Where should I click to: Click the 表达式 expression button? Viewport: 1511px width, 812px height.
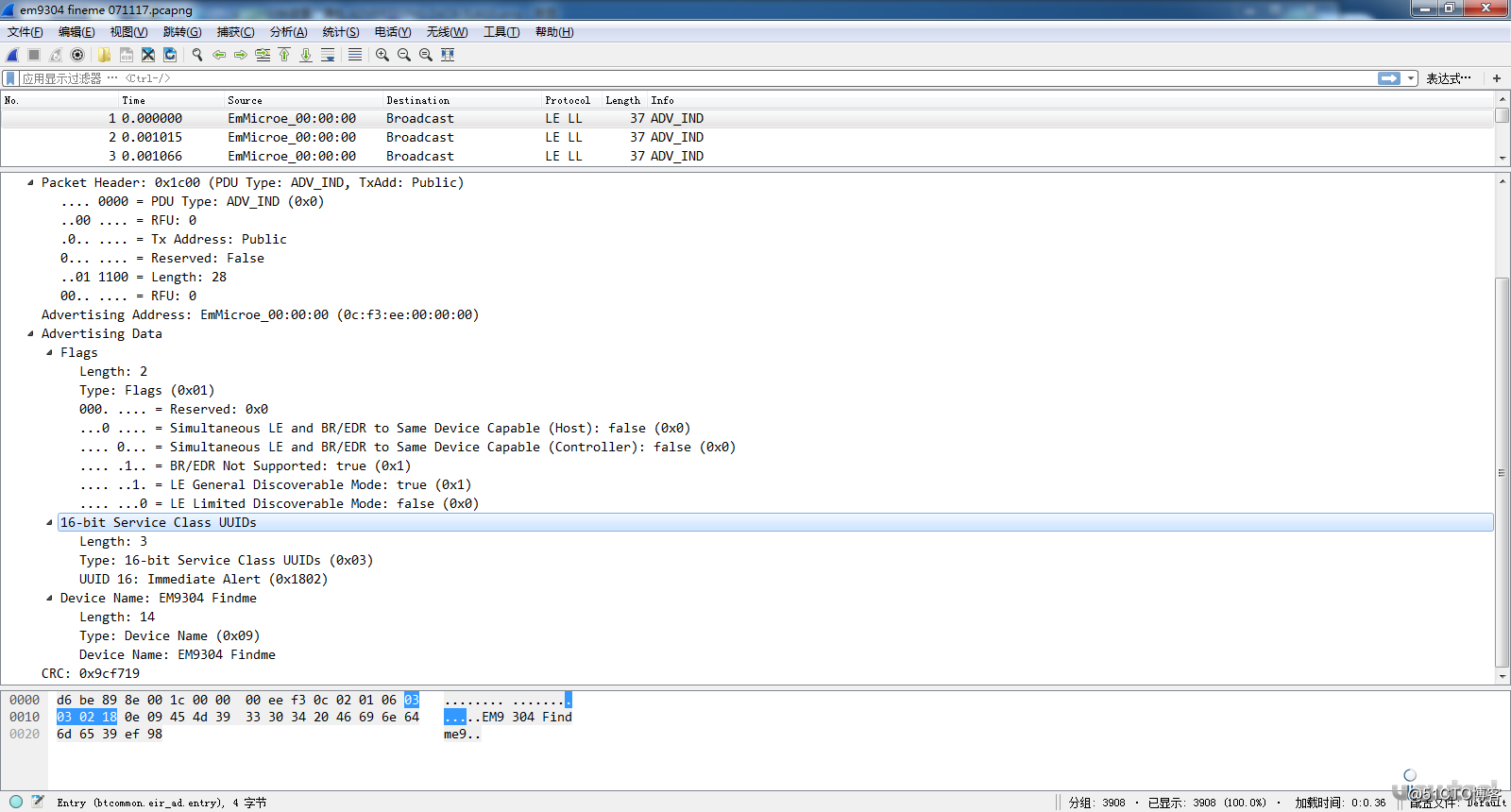coord(1448,78)
